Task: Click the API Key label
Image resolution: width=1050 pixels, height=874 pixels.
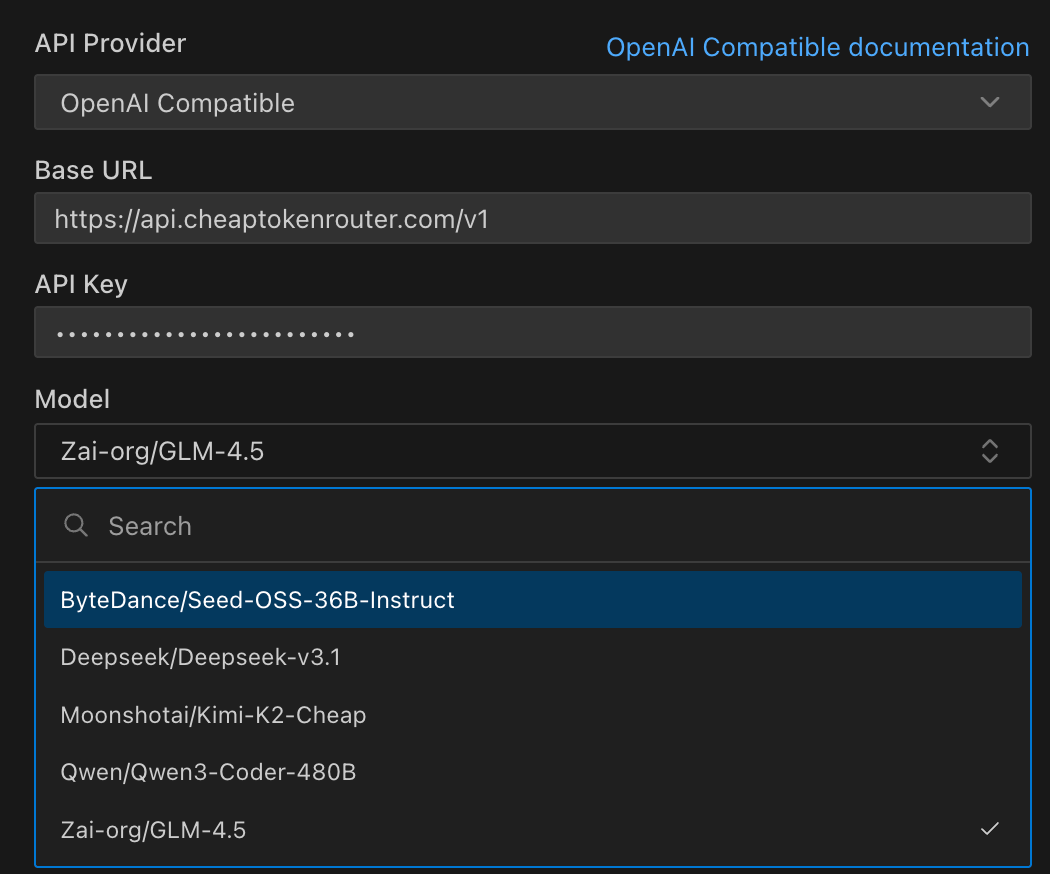Action: [x=81, y=284]
